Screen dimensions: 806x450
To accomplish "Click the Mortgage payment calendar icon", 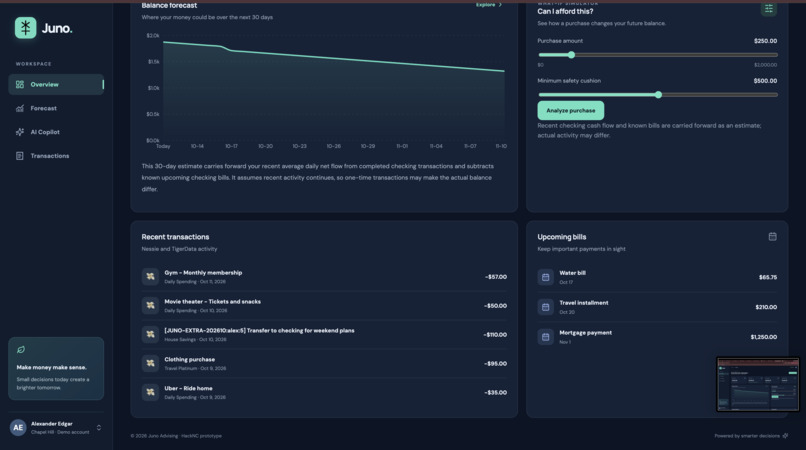I will coord(545,337).
